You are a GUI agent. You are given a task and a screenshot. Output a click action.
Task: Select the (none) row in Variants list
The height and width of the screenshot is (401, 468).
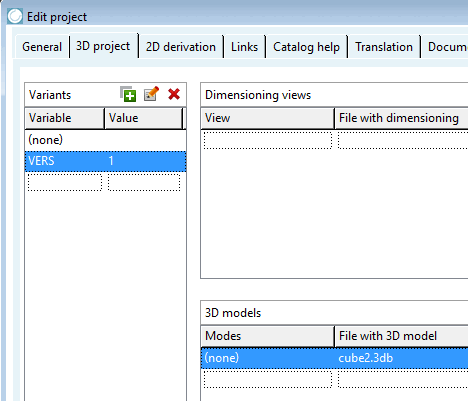[x=105, y=140]
